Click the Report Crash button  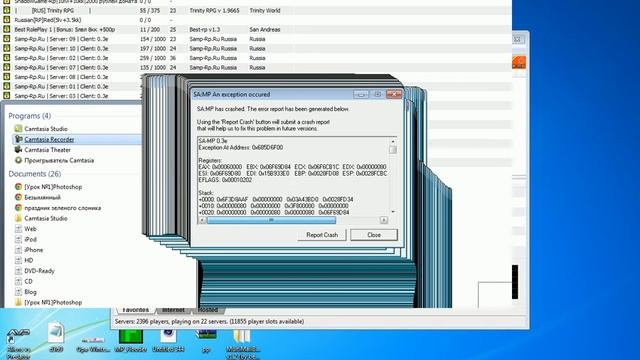click(322, 235)
